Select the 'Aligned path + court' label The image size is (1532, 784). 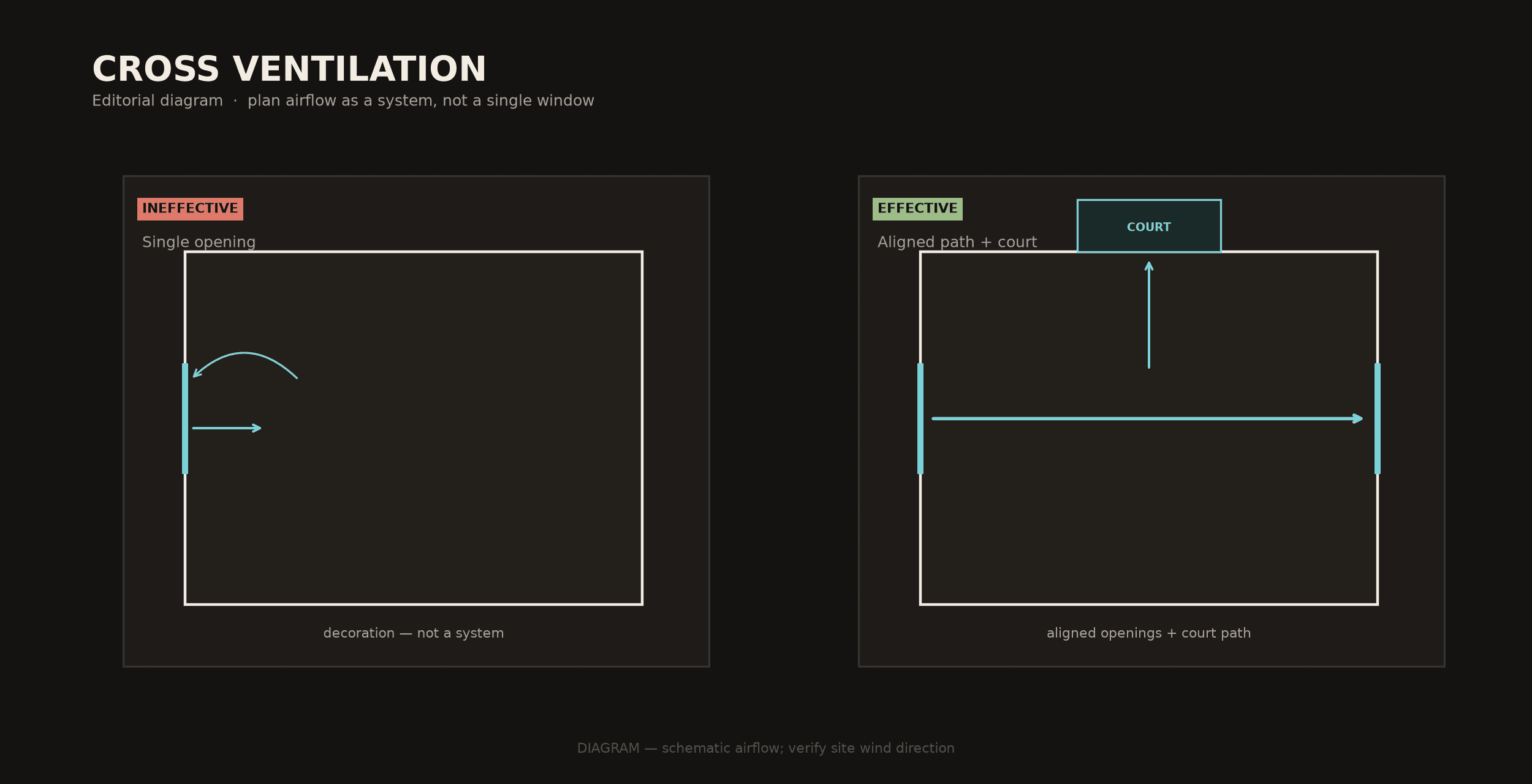tap(957, 243)
